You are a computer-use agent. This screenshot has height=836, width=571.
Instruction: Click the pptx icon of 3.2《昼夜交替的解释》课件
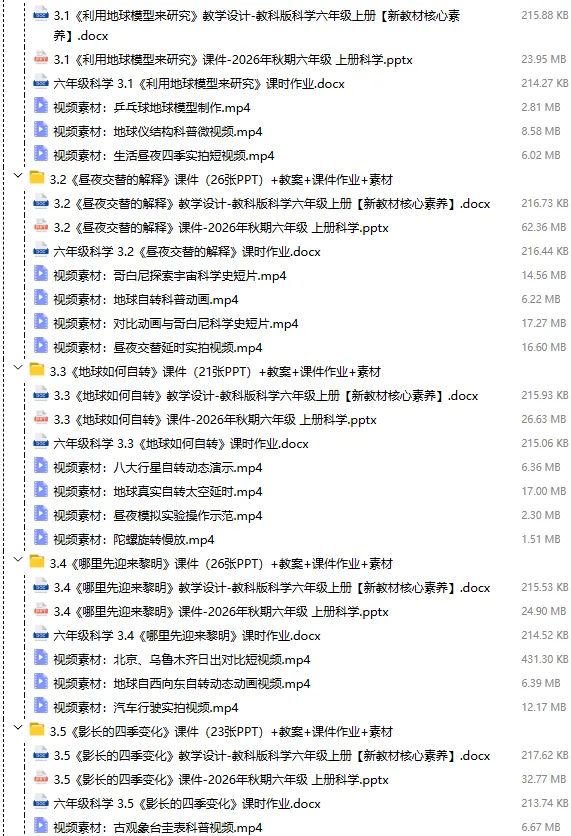click(x=41, y=227)
